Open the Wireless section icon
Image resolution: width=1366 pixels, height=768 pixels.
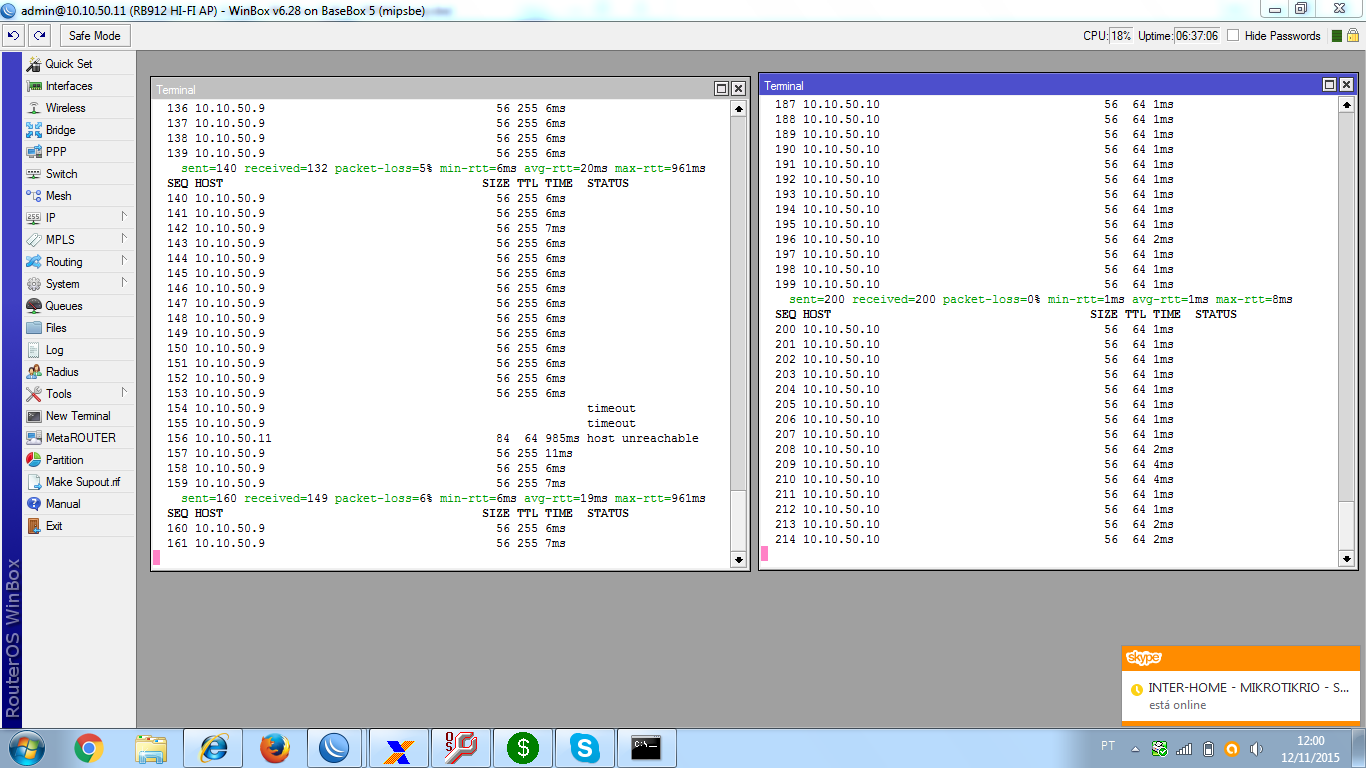pos(34,108)
